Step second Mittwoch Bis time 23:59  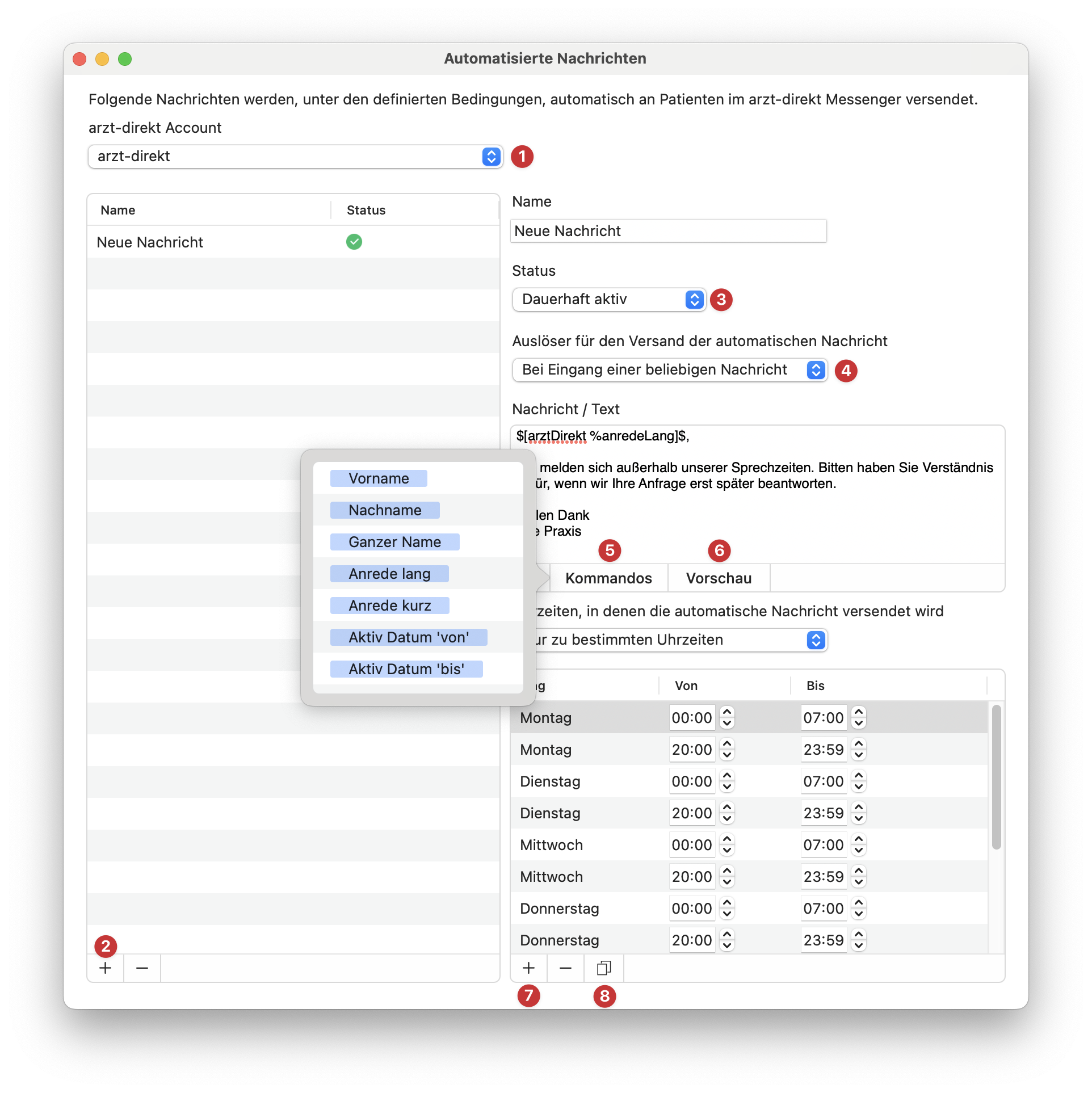pyautogui.click(x=859, y=877)
